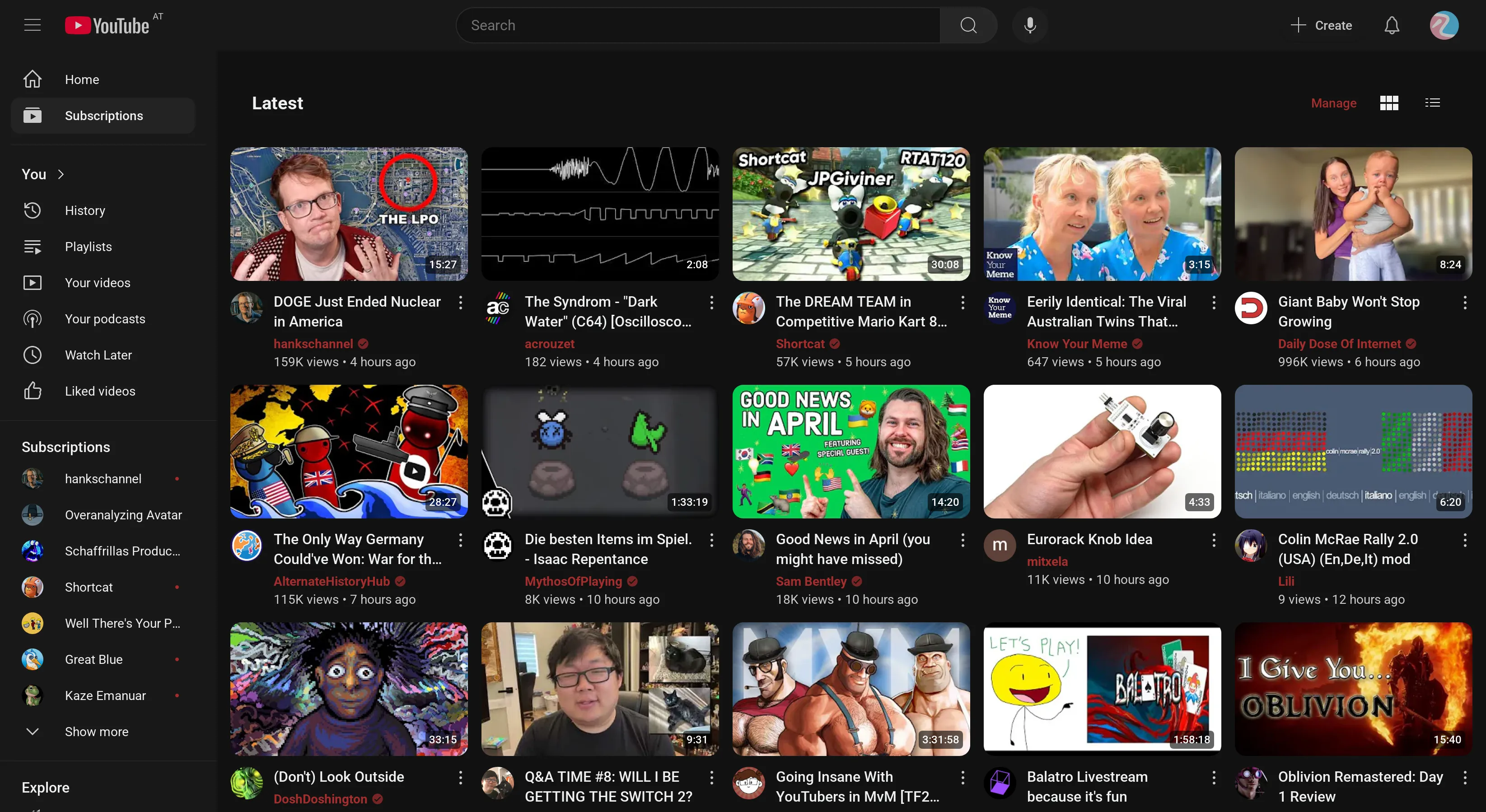
Task: Play DOGE Just Ended Nuclear thumbnail
Action: [x=349, y=214]
